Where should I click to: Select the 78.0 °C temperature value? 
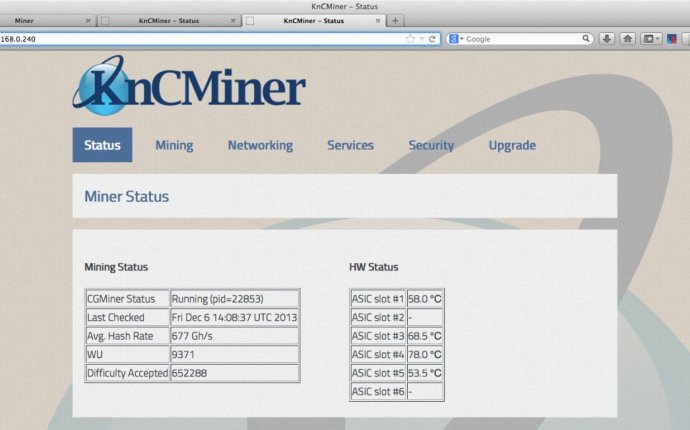425,354
